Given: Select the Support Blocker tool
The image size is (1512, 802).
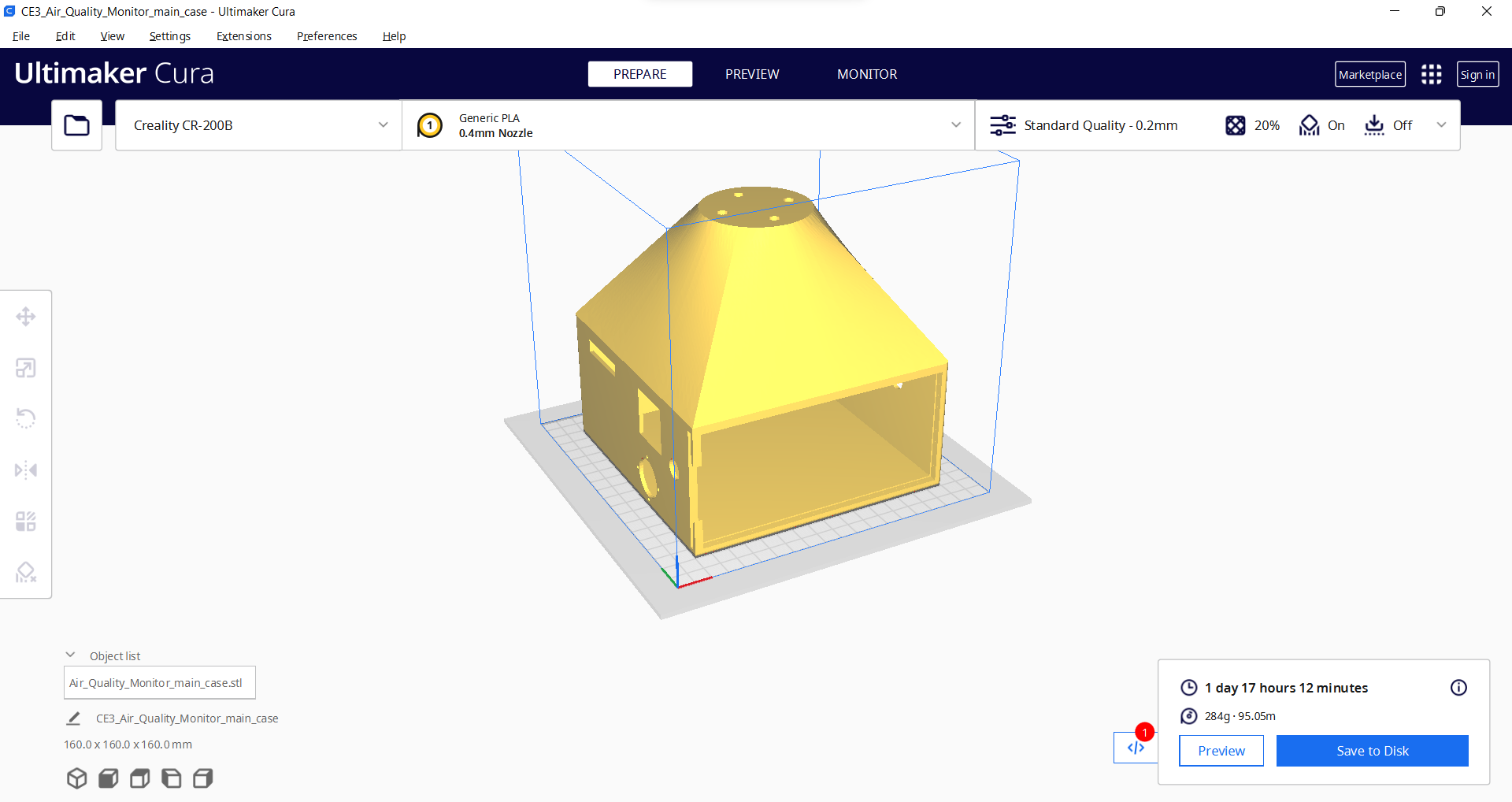Looking at the screenshot, I should 26,572.
